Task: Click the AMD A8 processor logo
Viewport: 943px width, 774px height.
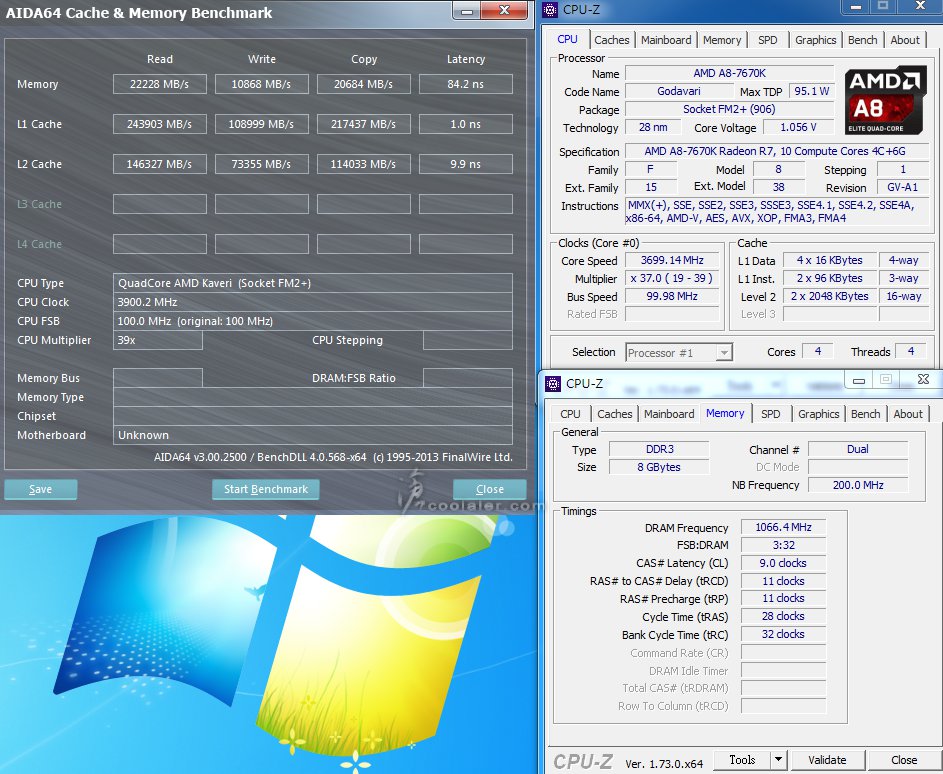Action: pos(885,100)
